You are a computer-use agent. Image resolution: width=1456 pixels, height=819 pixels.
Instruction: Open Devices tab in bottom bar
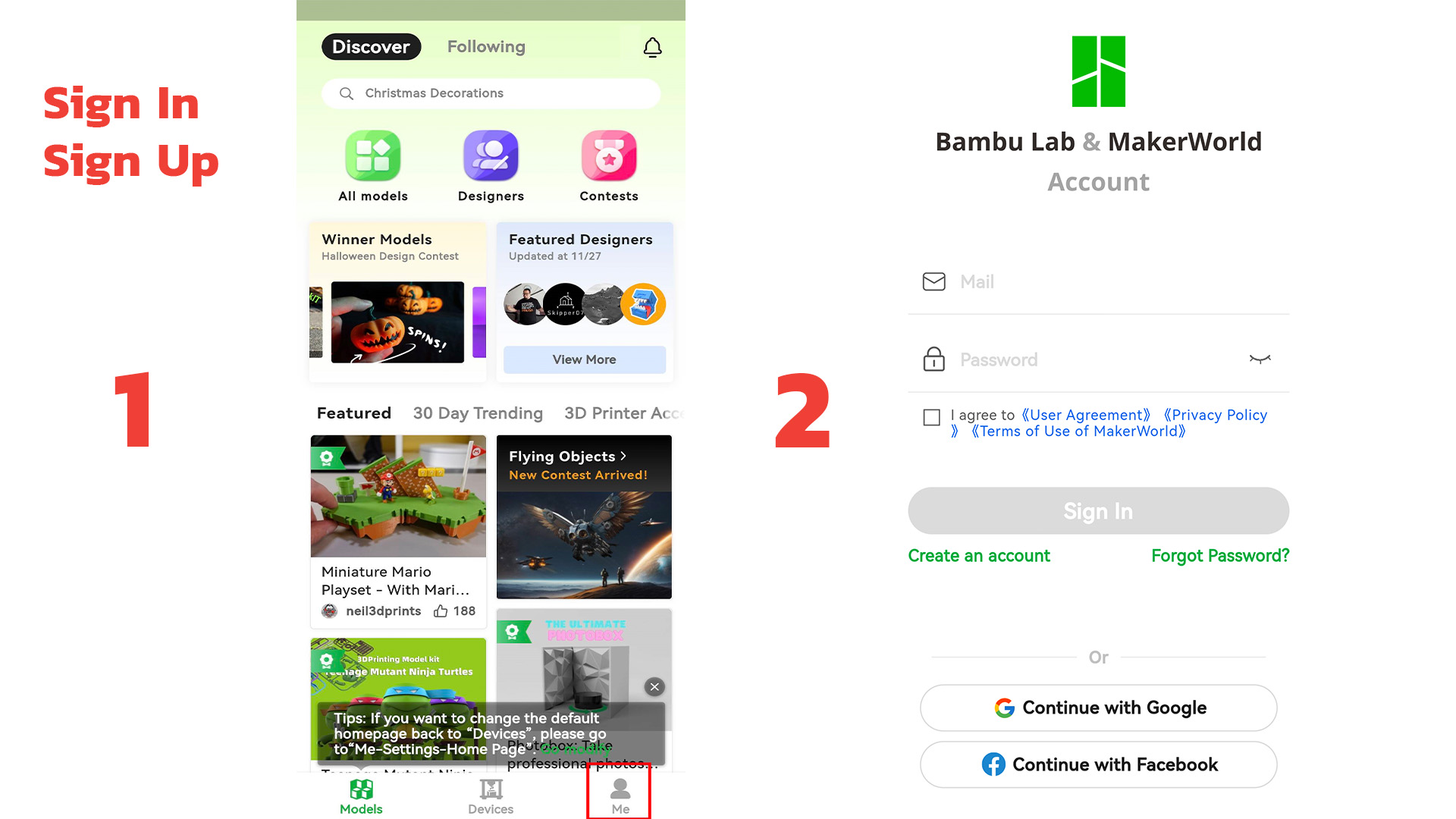tap(491, 796)
